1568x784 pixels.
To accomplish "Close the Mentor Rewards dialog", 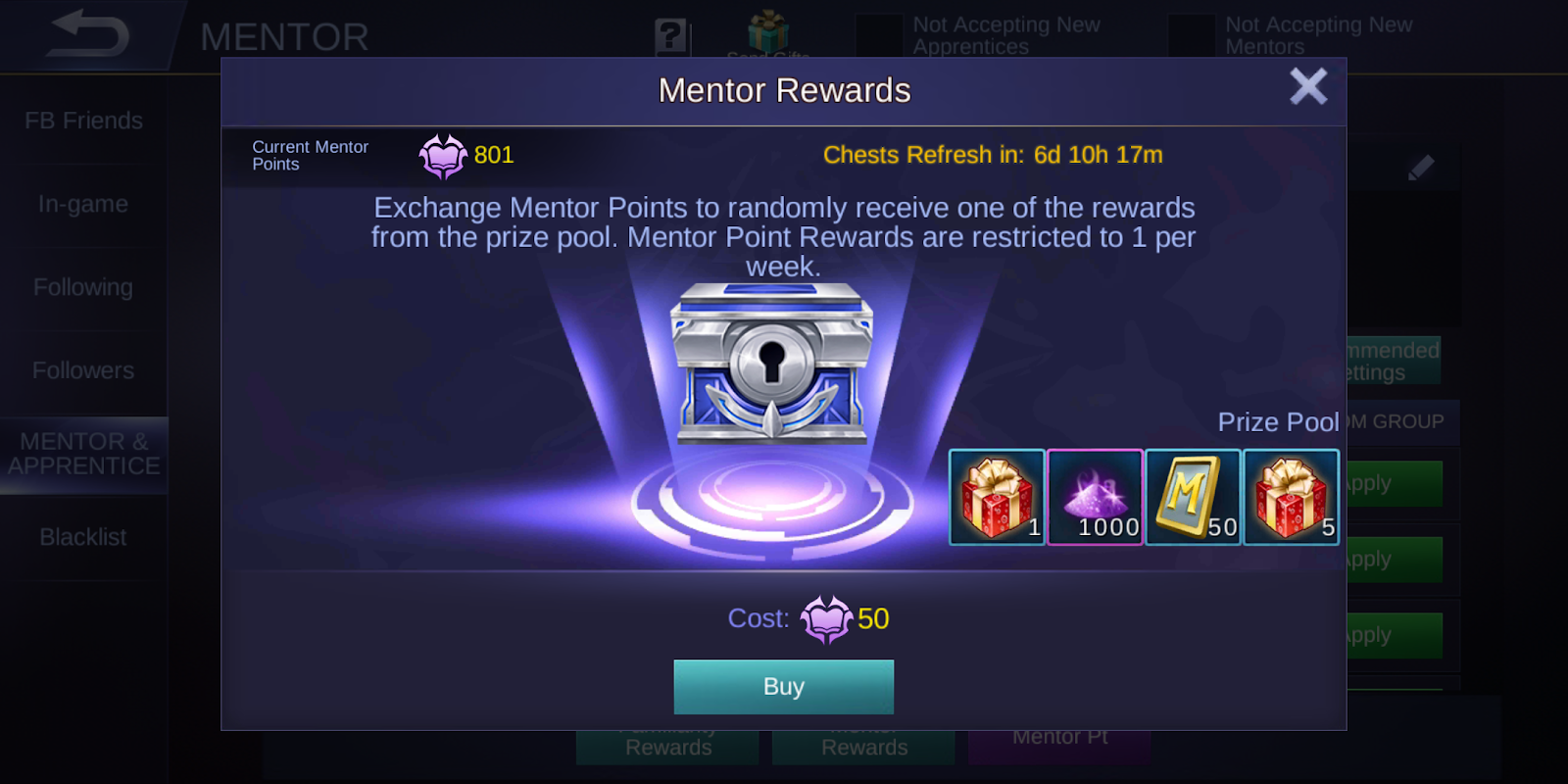I will [x=1308, y=87].
